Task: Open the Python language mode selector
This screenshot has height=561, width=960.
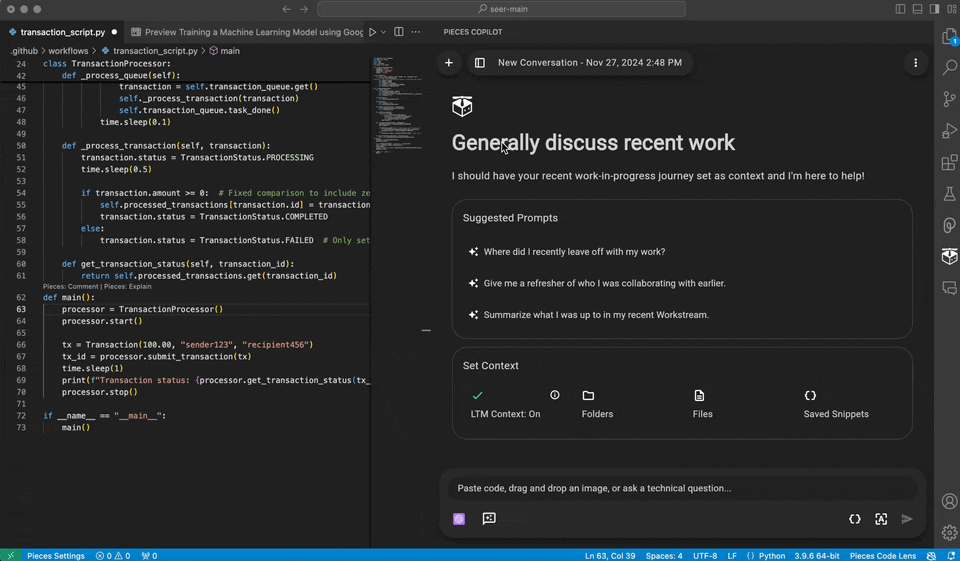Action: [x=771, y=555]
